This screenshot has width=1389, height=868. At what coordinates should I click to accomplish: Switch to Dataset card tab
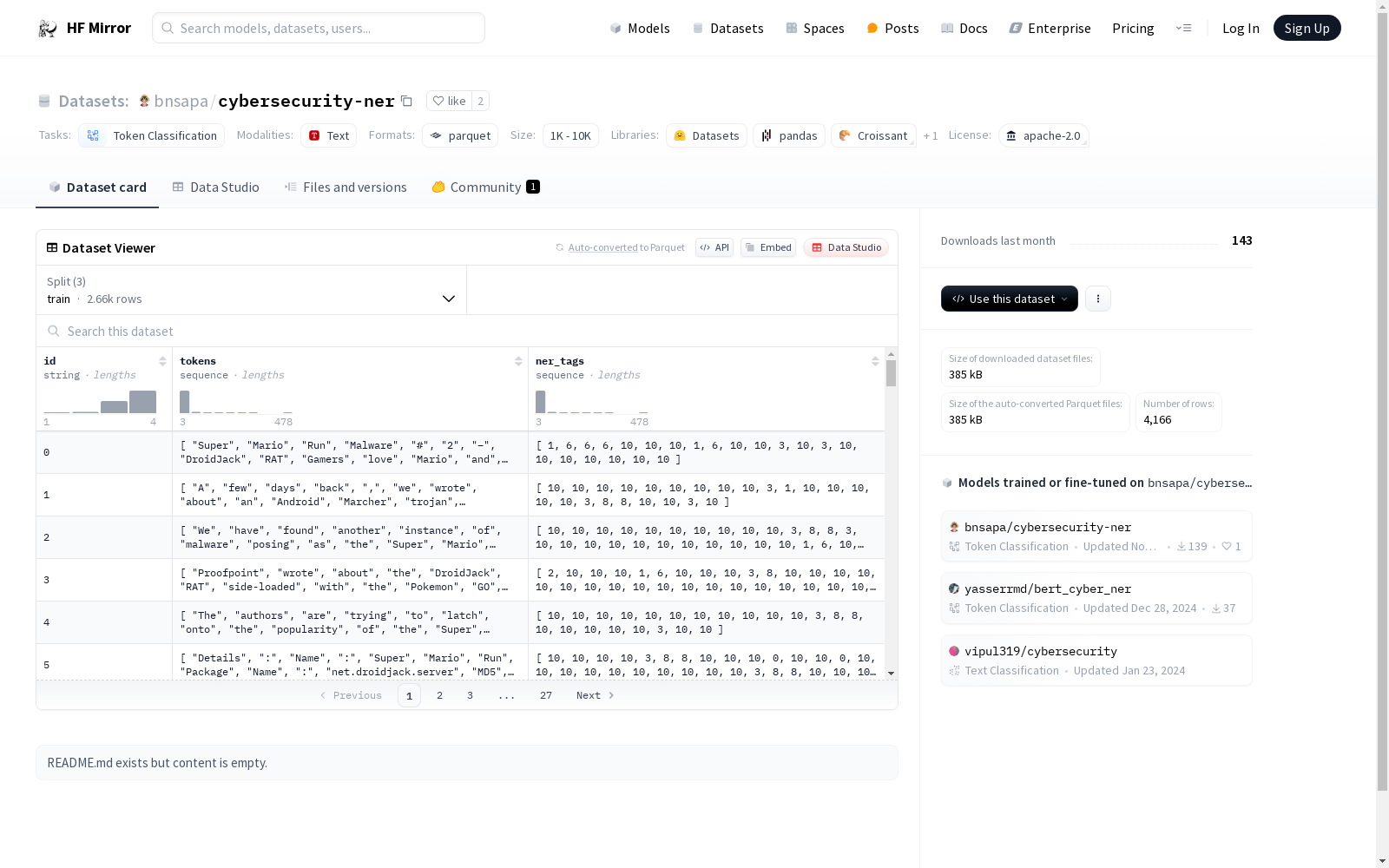[x=97, y=187]
